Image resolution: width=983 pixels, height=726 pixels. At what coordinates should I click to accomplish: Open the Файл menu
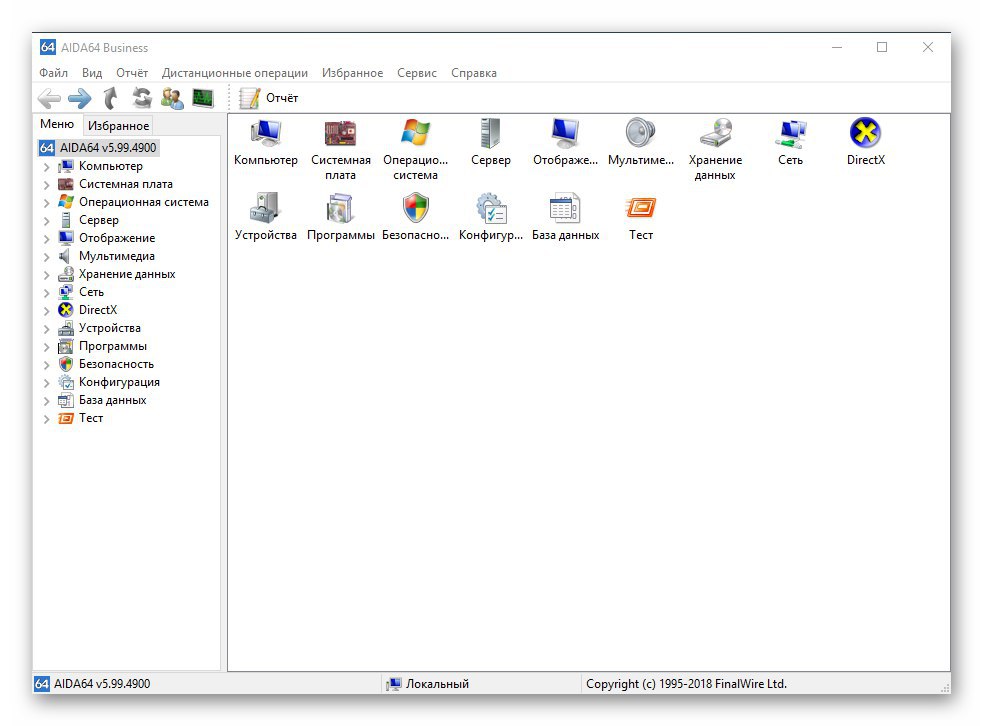tap(53, 73)
